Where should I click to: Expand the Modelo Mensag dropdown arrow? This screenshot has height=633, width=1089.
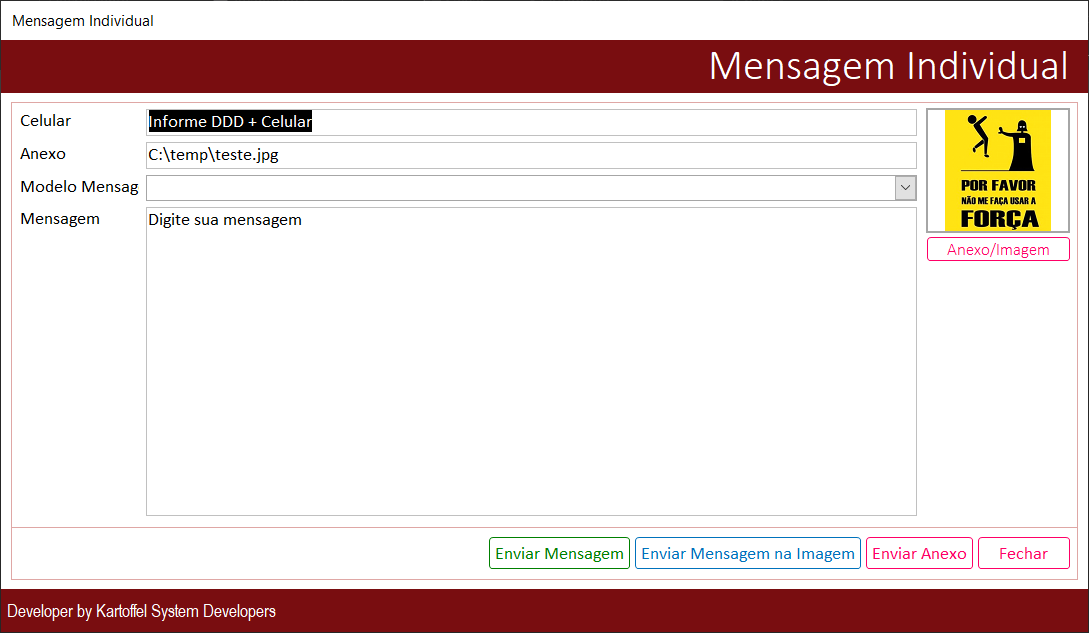click(905, 188)
